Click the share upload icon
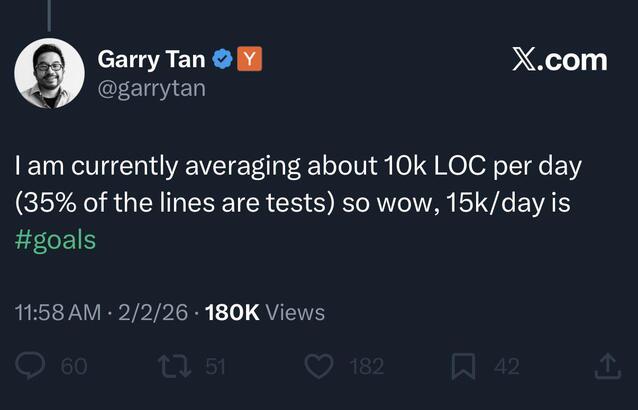The width and height of the screenshot is (638, 410). click(606, 367)
